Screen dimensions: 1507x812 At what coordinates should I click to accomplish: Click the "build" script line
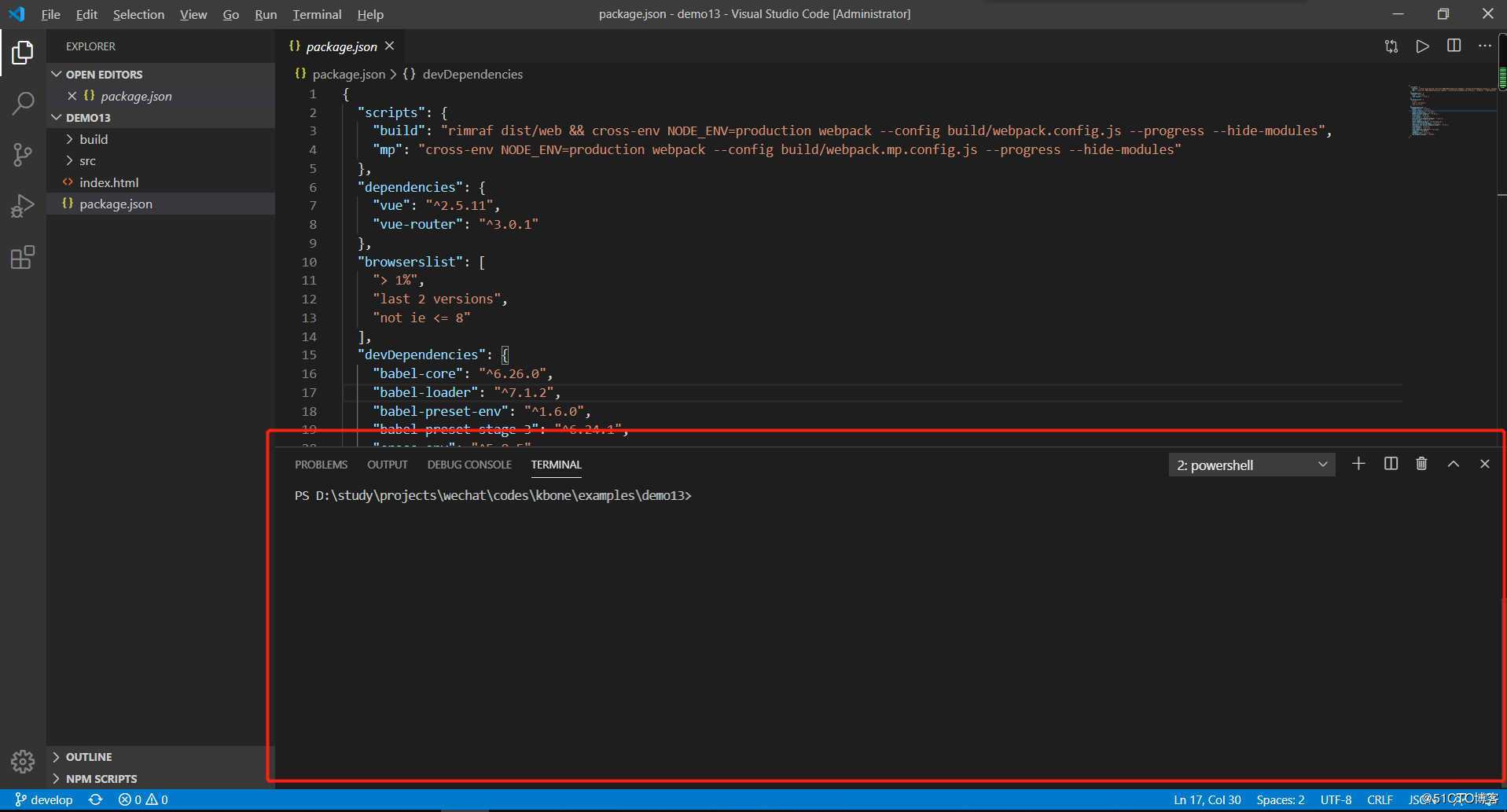[852, 130]
